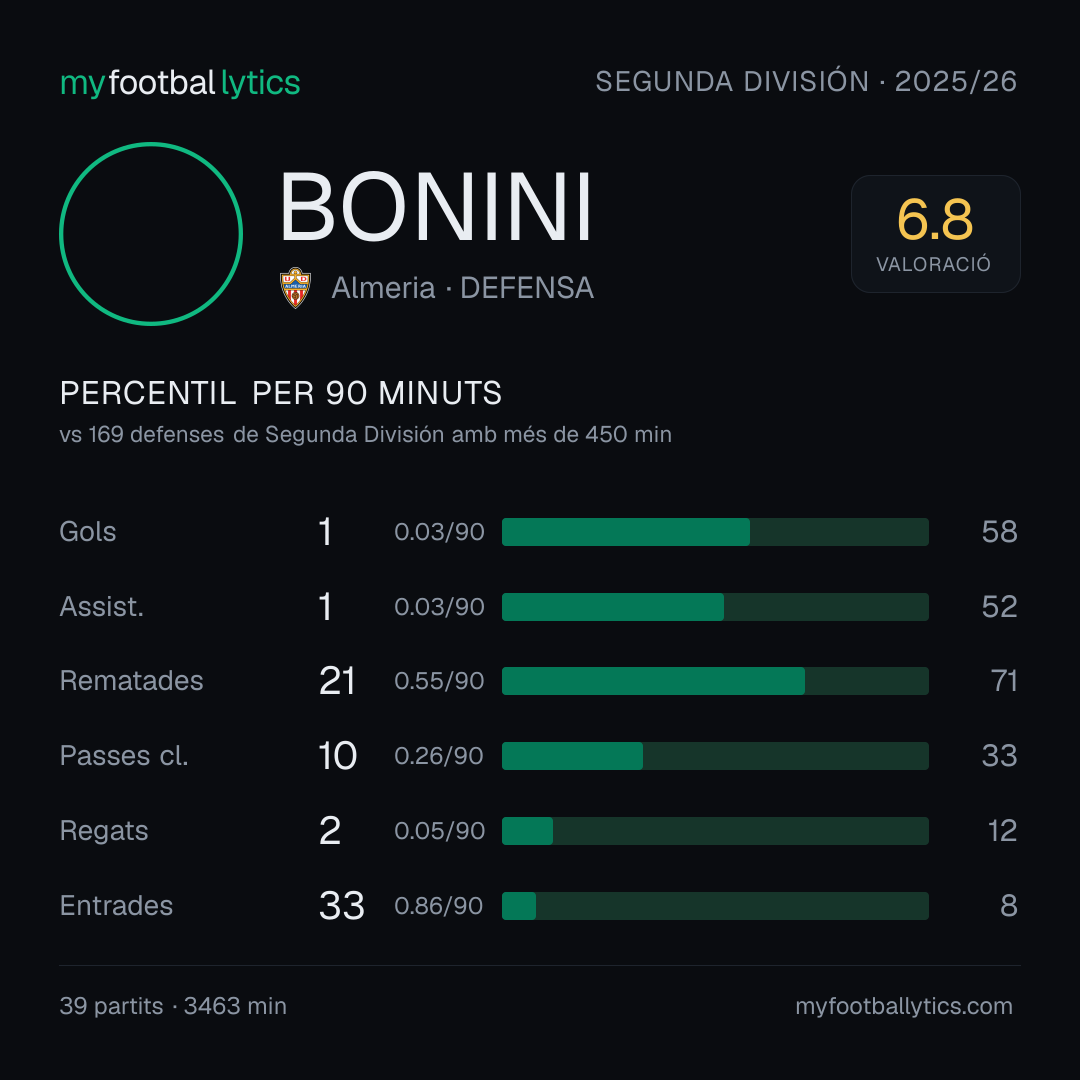The width and height of the screenshot is (1080, 1080).
Task: Click the green player photo circle
Action: (x=151, y=234)
